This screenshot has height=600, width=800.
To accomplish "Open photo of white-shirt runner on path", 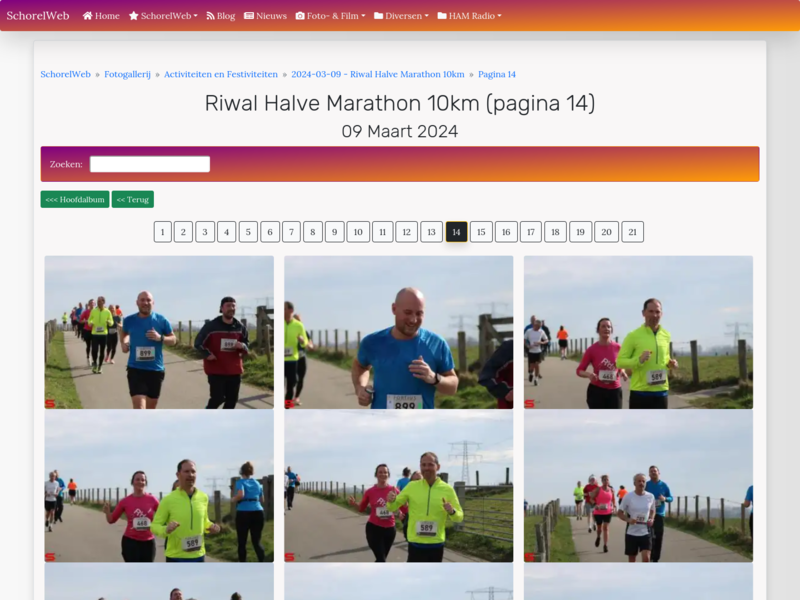I will pos(638,486).
